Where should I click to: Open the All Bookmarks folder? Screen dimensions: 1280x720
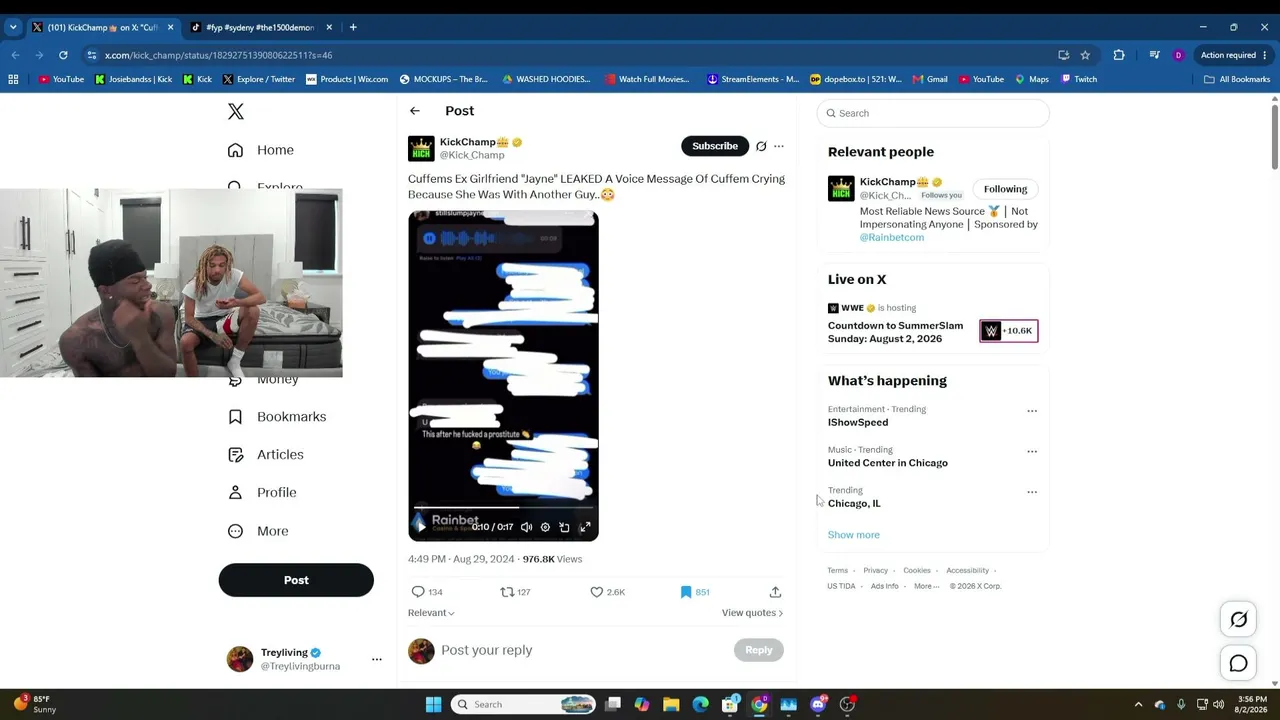pos(1237,79)
